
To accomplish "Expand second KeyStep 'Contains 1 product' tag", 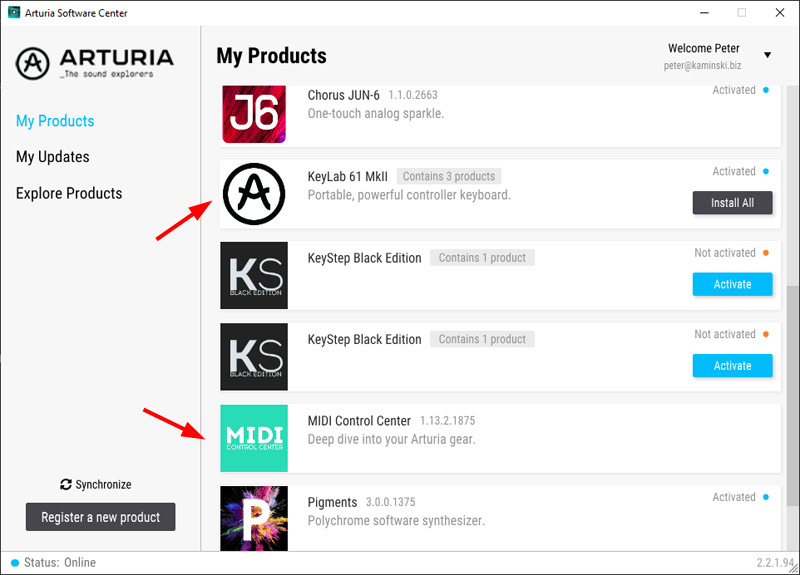I will click(482, 340).
